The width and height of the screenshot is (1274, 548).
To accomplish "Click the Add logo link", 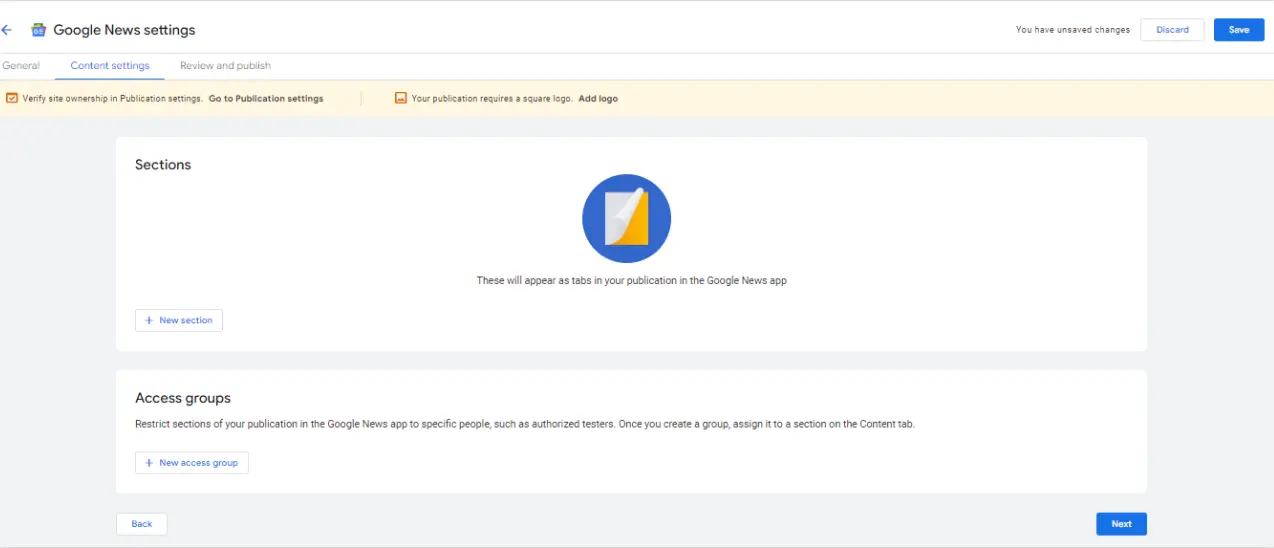I will point(598,99).
